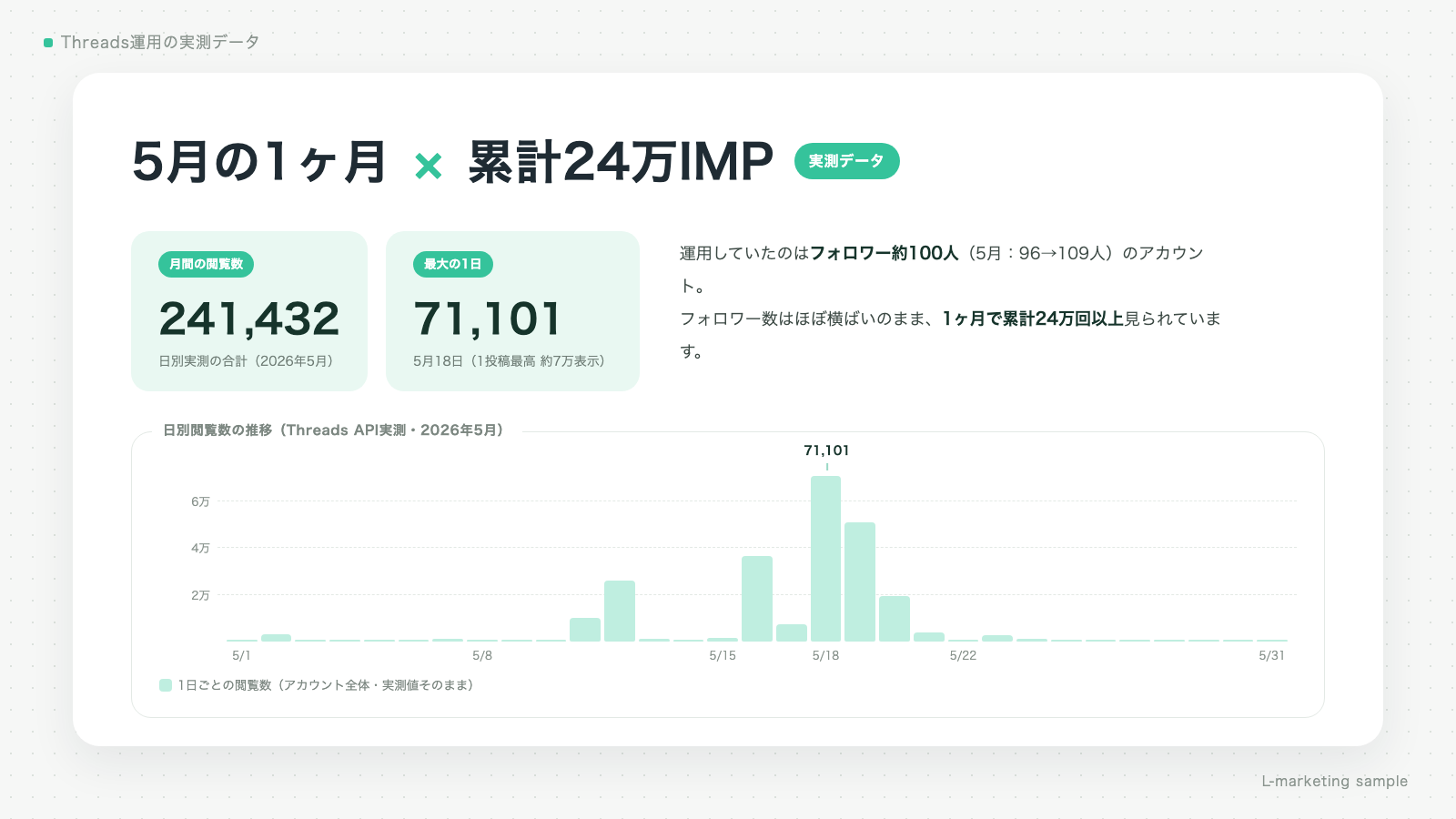Click the headline 累計24万IMP
The height and width of the screenshot is (819, 1456).
point(621,162)
